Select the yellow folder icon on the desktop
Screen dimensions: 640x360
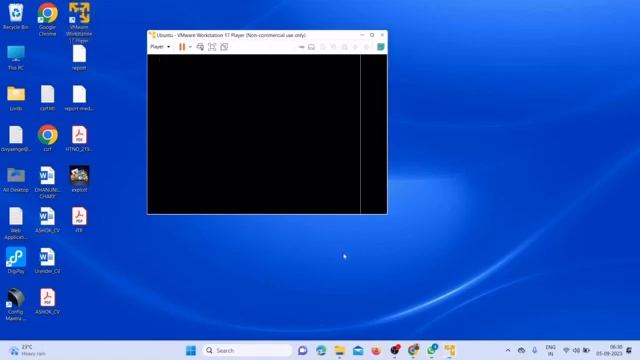tap(16, 98)
